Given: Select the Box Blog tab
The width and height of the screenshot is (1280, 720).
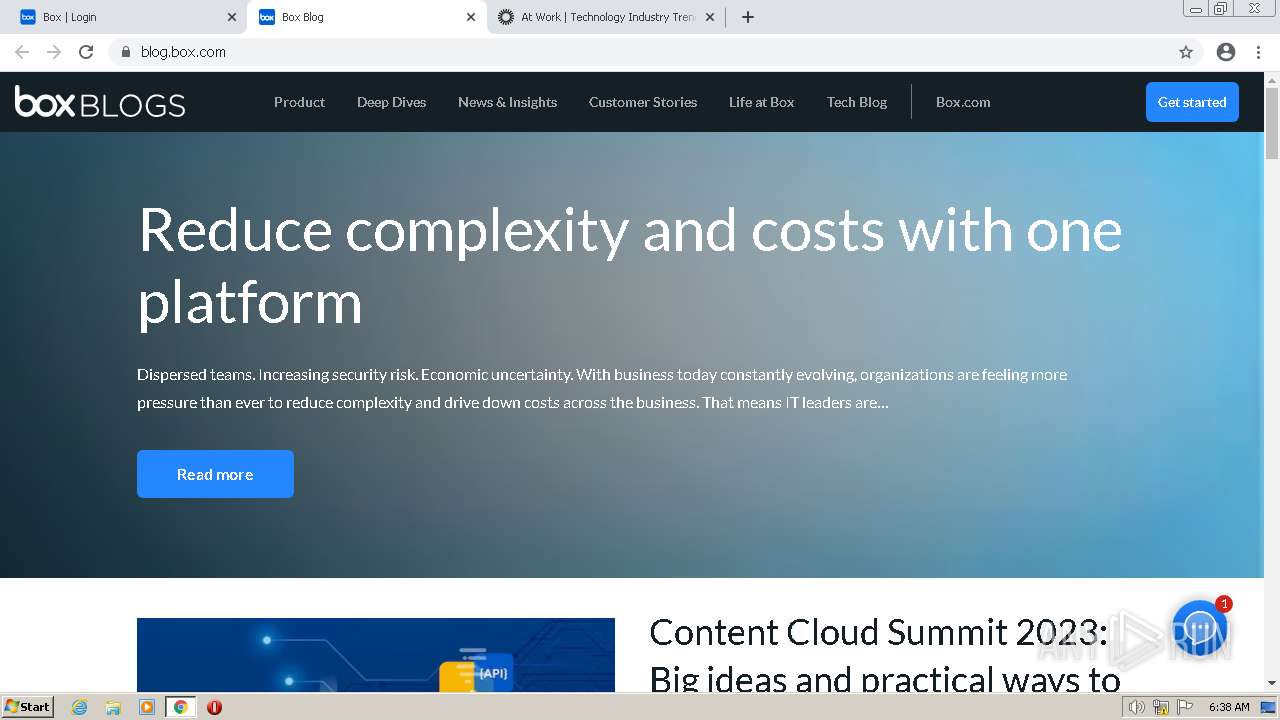Looking at the screenshot, I should [366, 17].
